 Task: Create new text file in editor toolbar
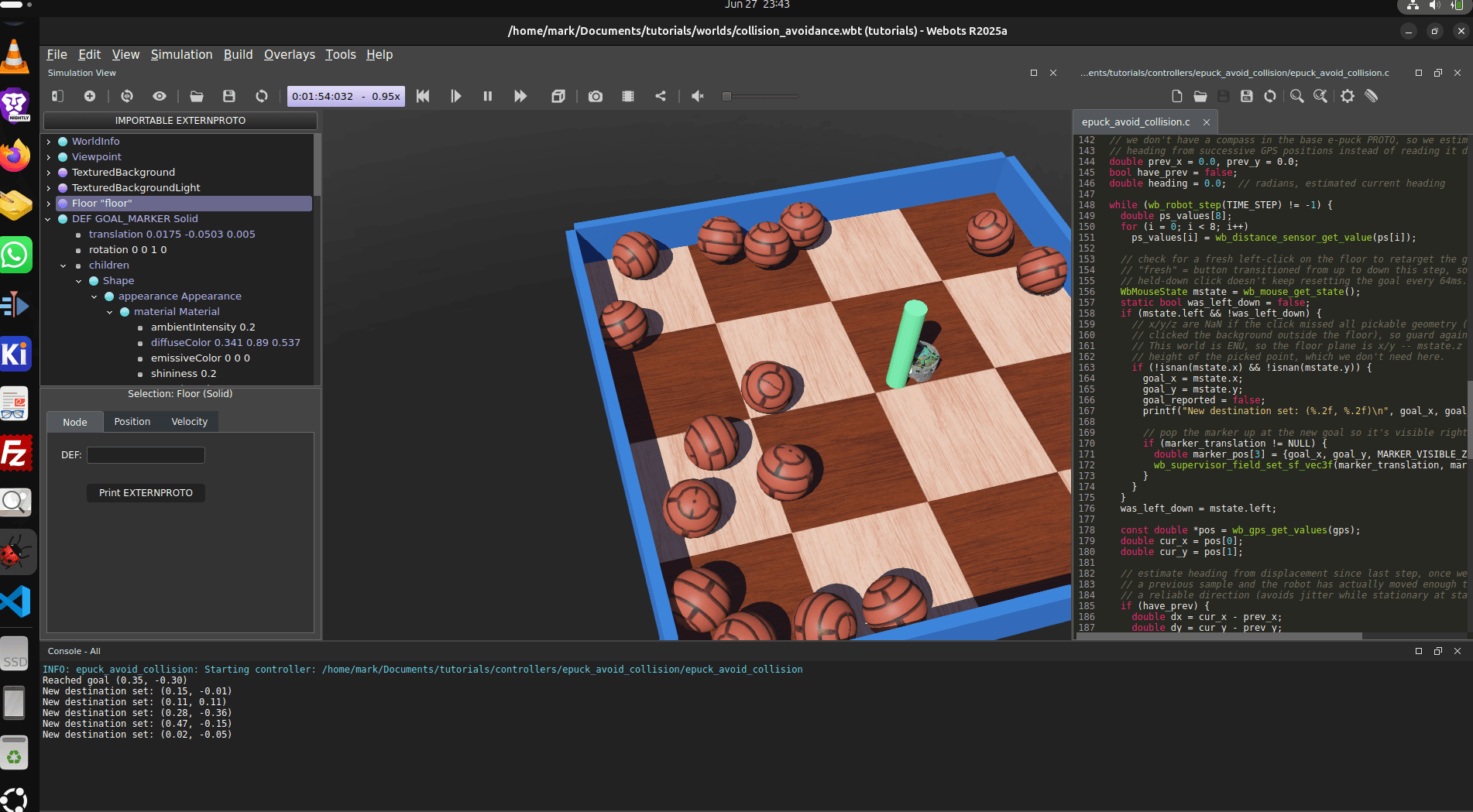click(1177, 96)
